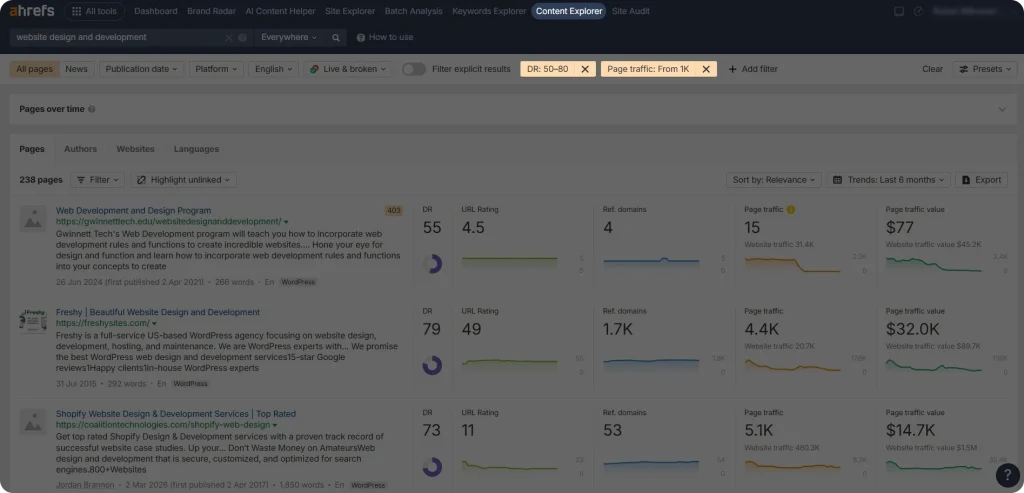Image resolution: width=1024 pixels, height=493 pixels.
Task: Open Batch Analysis
Action: (x=413, y=11)
